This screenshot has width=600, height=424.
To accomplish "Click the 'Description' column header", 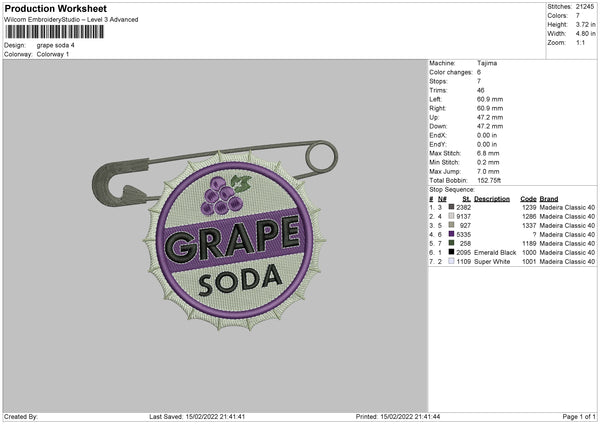I will tap(492, 199).
